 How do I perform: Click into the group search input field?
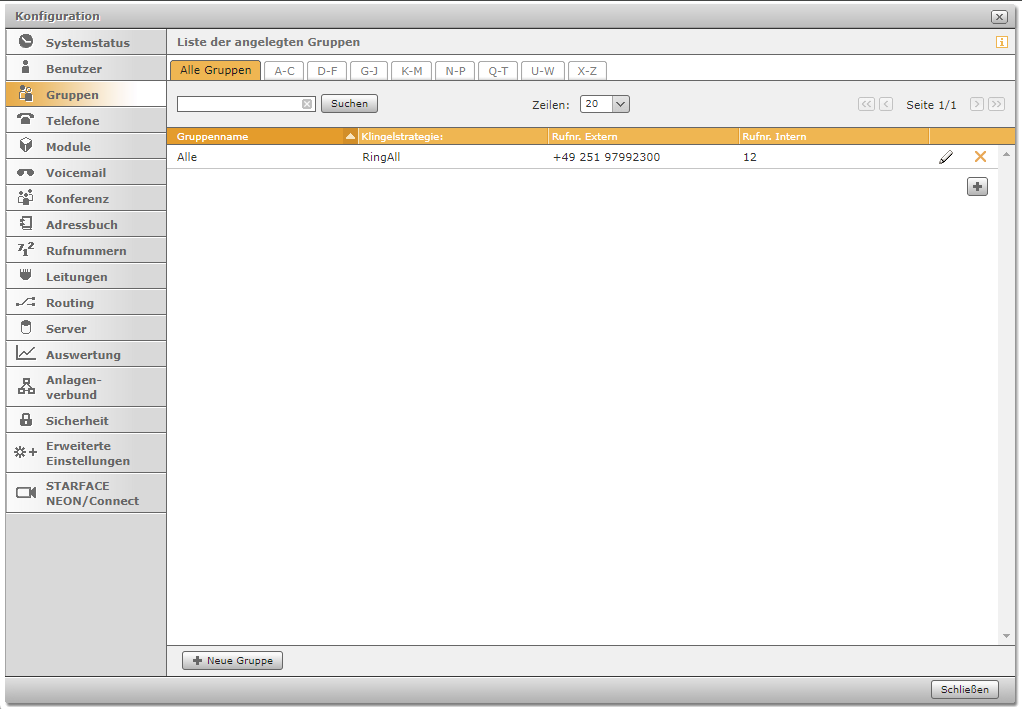(239, 104)
